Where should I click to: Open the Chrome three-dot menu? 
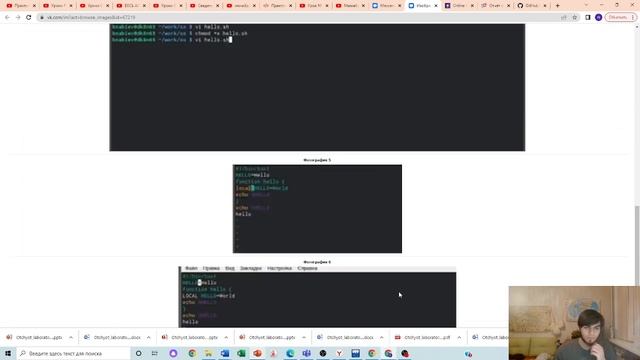tap(633, 18)
